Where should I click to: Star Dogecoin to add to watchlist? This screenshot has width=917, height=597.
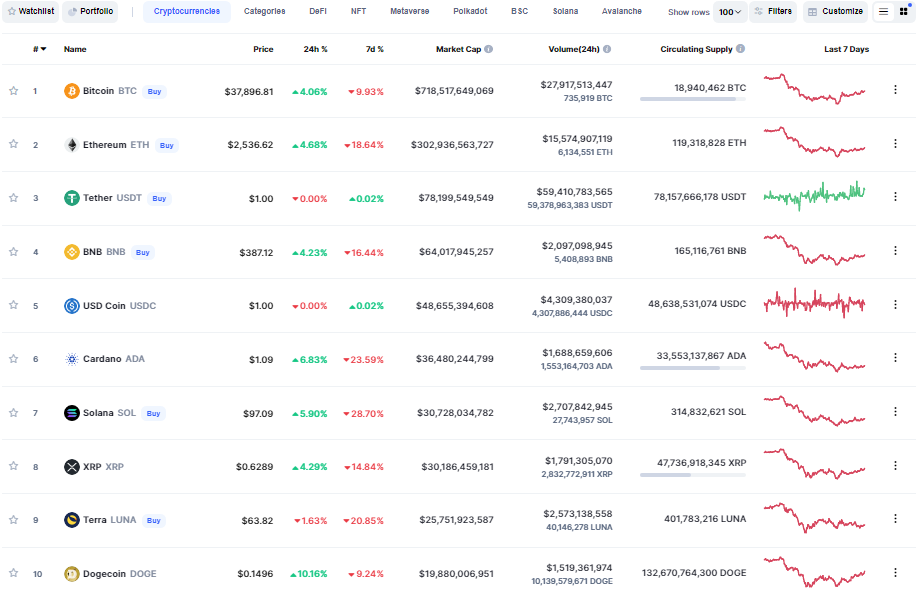click(13, 573)
